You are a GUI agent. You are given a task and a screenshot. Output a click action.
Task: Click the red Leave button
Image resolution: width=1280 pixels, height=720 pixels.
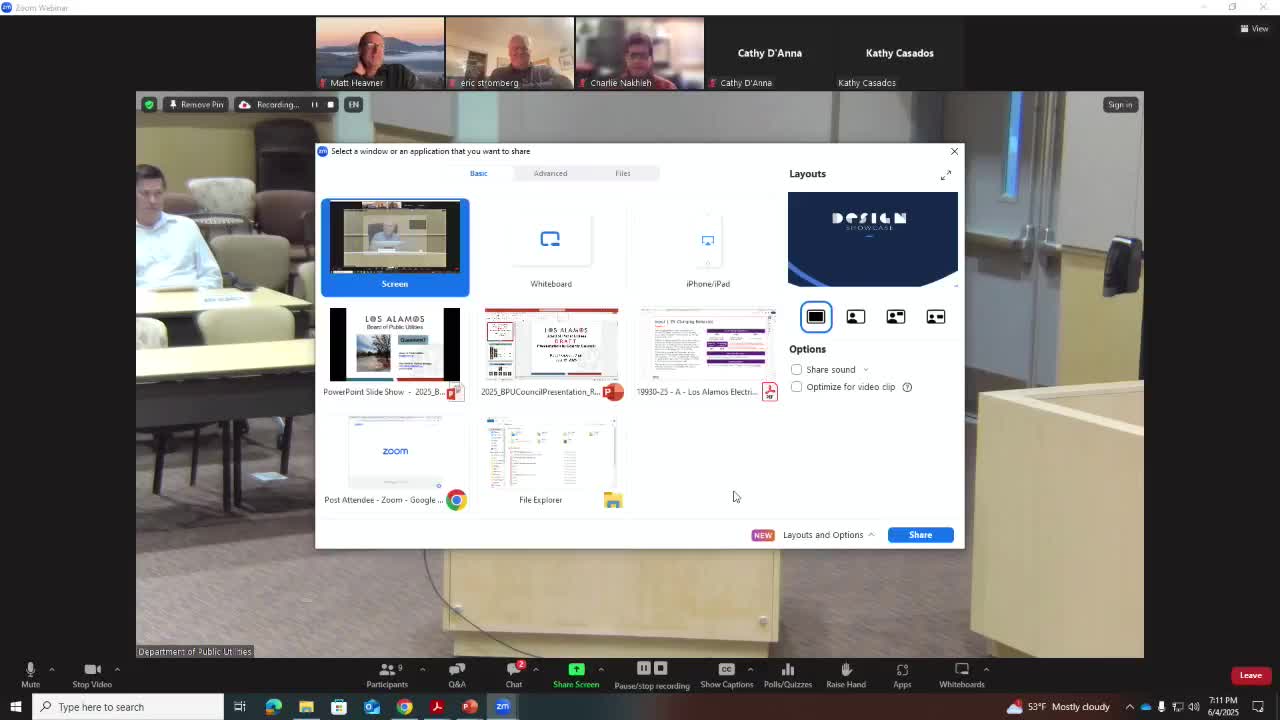1250,675
